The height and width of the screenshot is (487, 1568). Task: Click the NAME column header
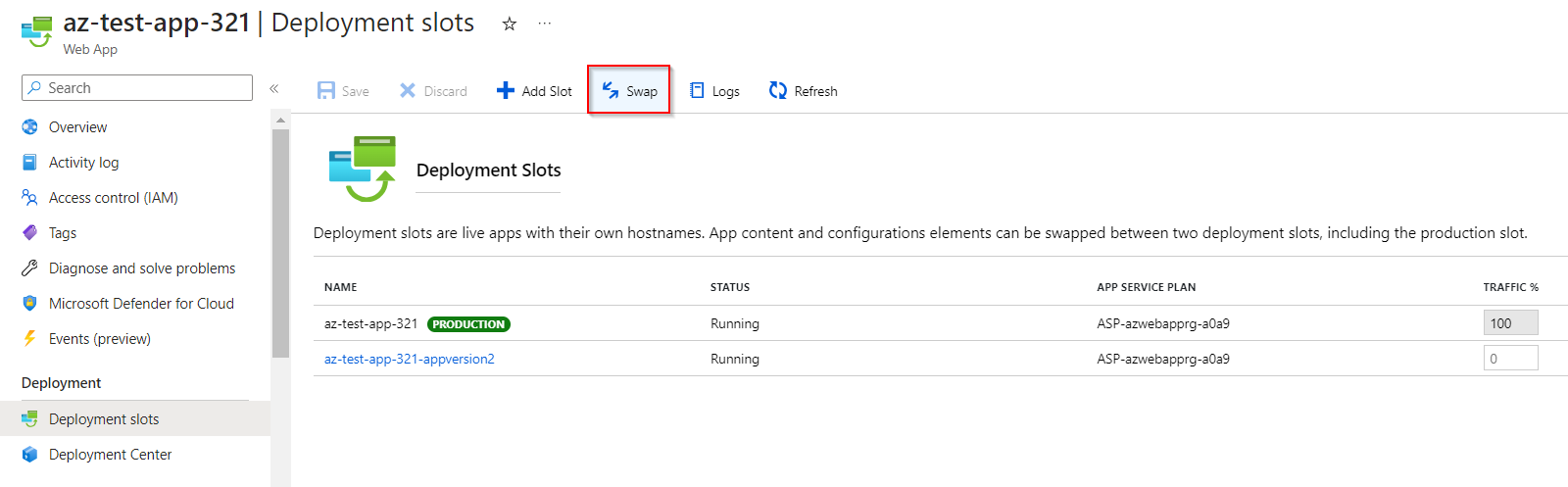[341, 287]
